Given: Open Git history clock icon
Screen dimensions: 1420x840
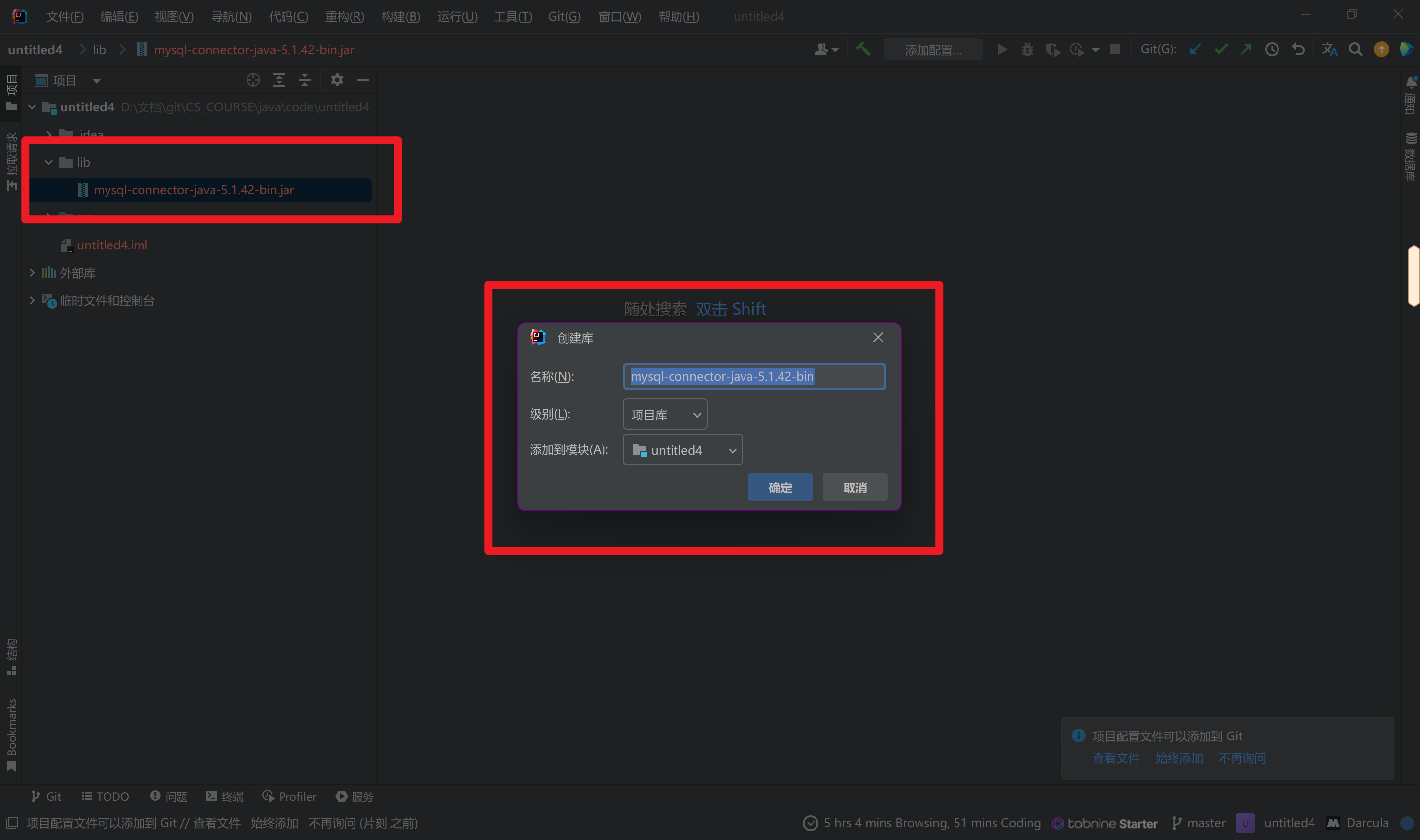Looking at the screenshot, I should tap(1272, 49).
